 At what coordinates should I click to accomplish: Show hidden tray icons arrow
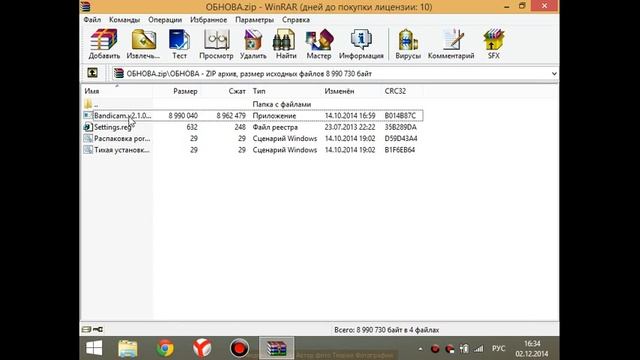tap(420, 349)
